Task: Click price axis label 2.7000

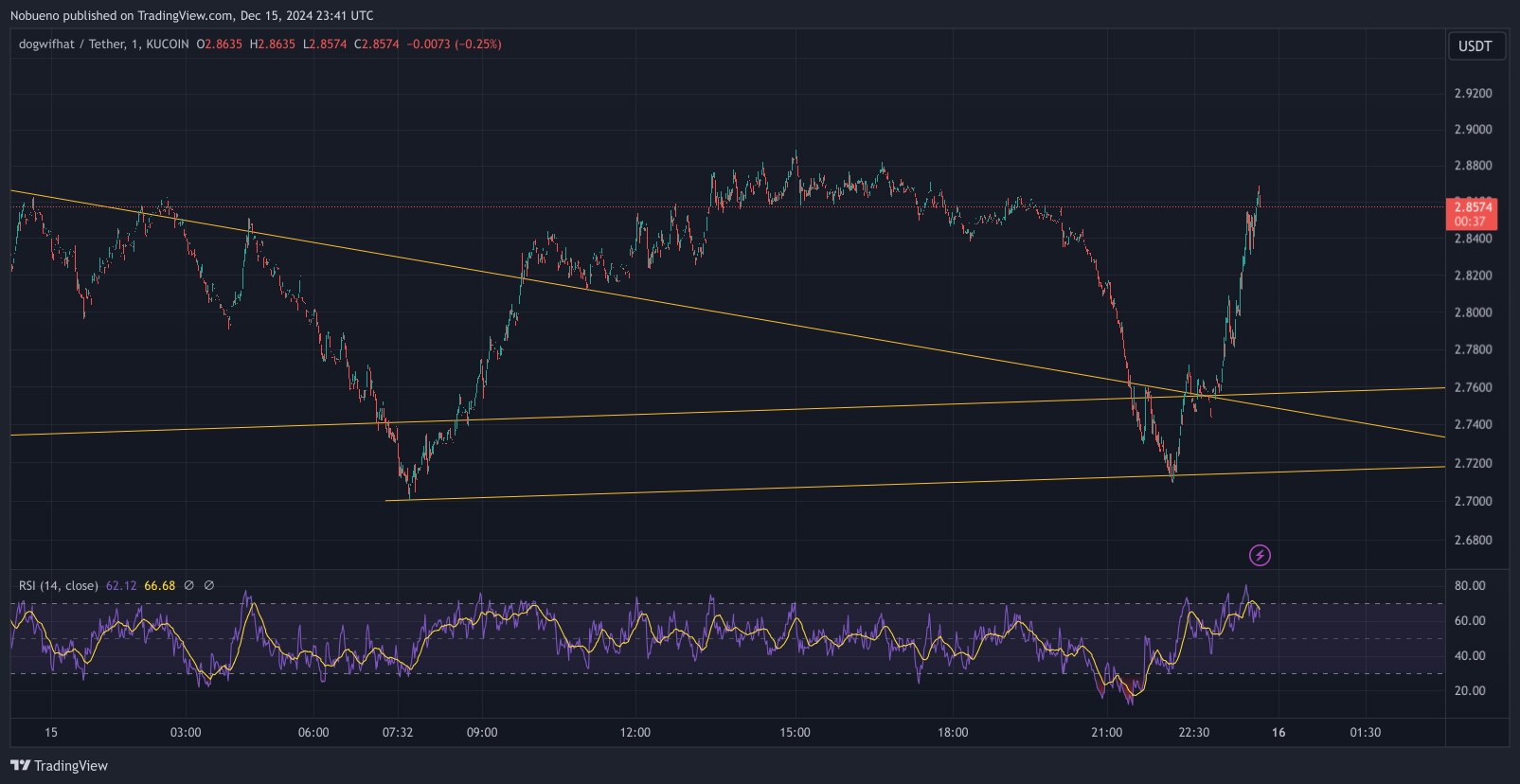Action: click(1473, 501)
